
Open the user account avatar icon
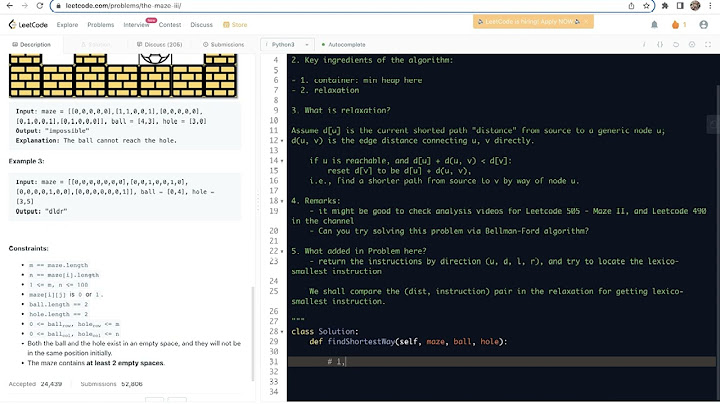[x=703, y=25]
